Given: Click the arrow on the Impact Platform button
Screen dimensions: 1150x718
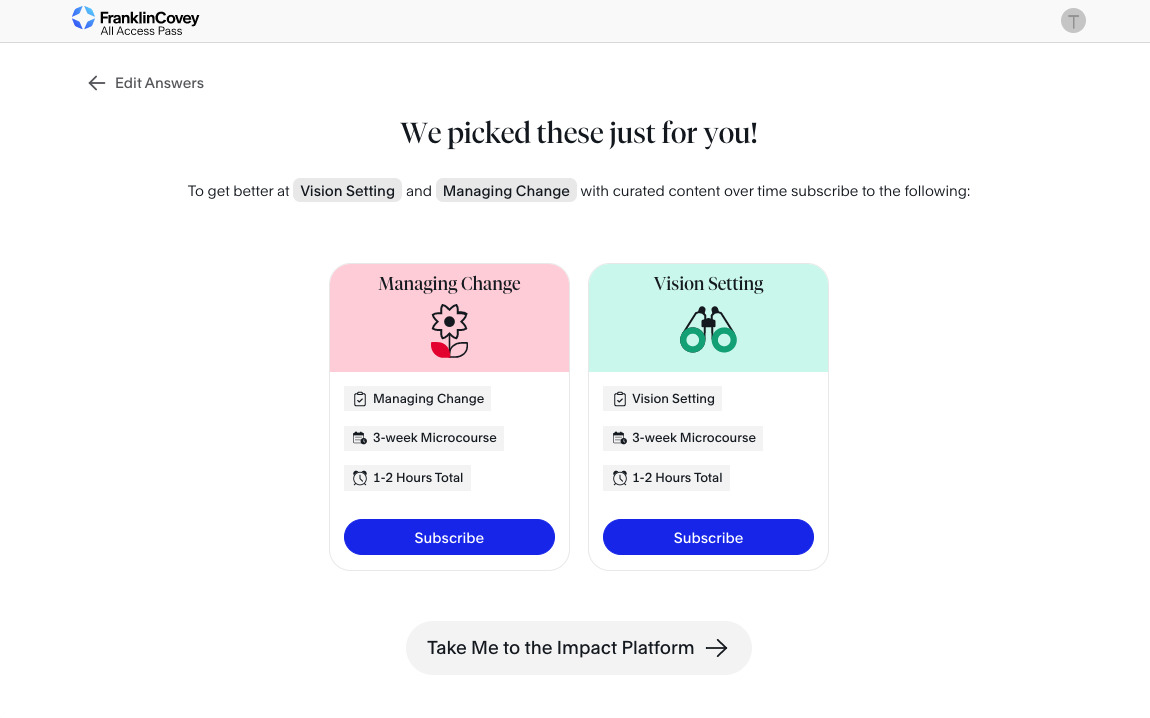Looking at the screenshot, I should tap(716, 648).
